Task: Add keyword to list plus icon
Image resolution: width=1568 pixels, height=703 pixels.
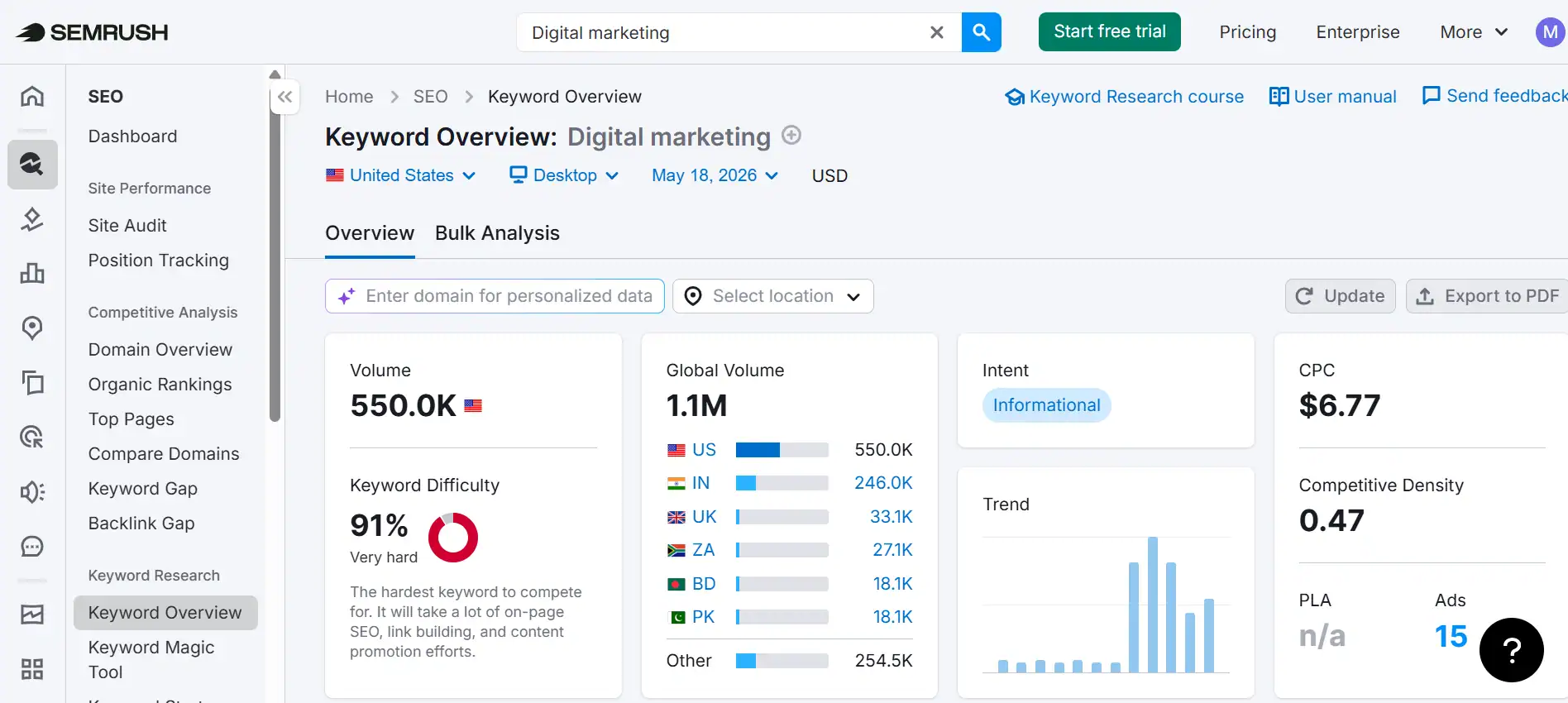Action: click(791, 135)
